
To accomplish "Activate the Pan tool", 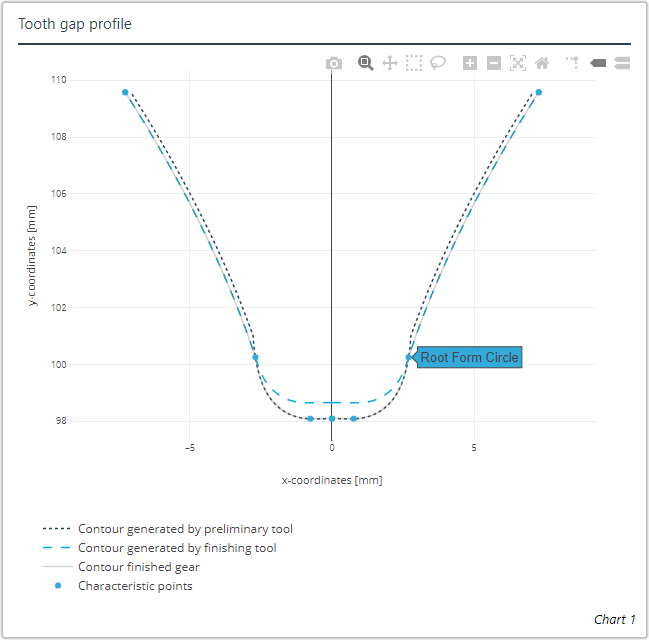I will click(x=390, y=63).
